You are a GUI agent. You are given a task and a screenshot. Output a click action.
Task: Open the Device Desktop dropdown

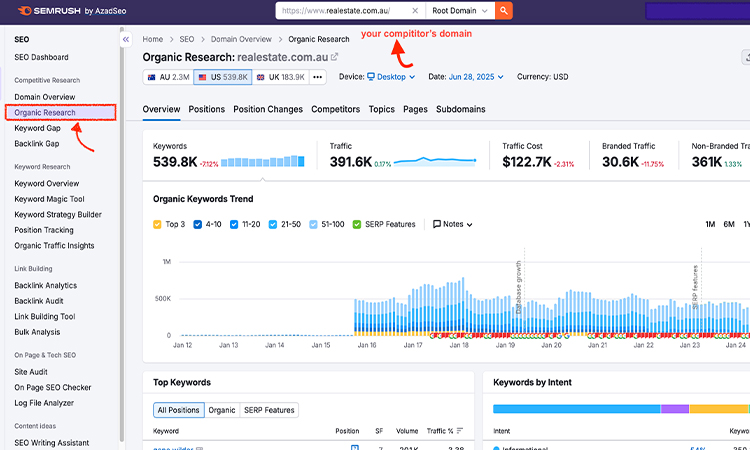[391, 77]
